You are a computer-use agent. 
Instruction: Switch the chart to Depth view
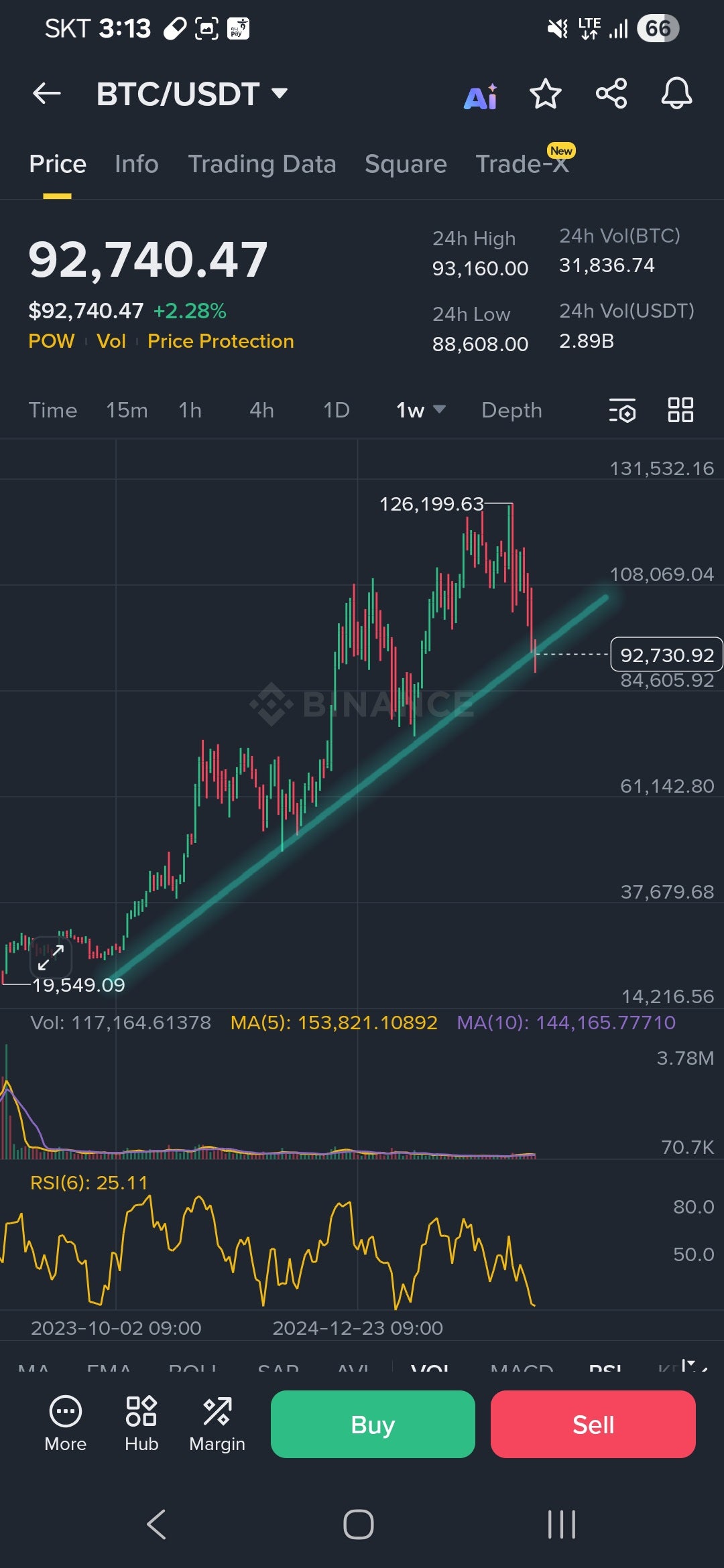point(511,410)
